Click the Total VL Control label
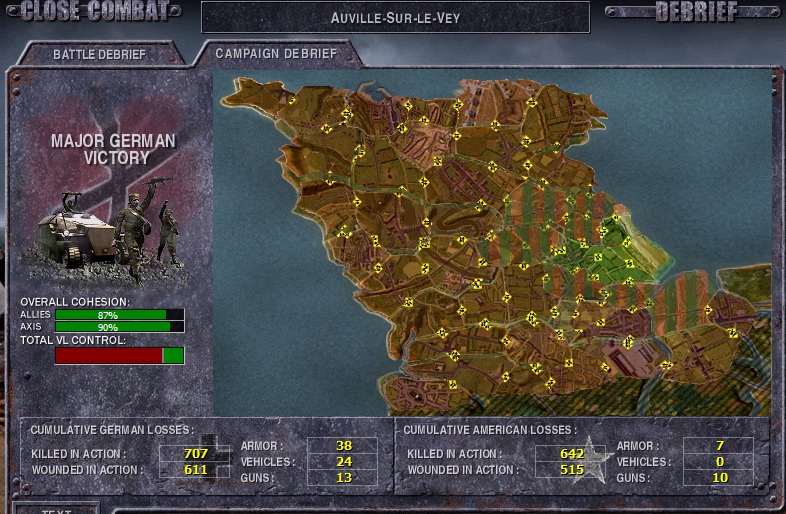Image resolution: width=786 pixels, height=514 pixels. [73, 340]
